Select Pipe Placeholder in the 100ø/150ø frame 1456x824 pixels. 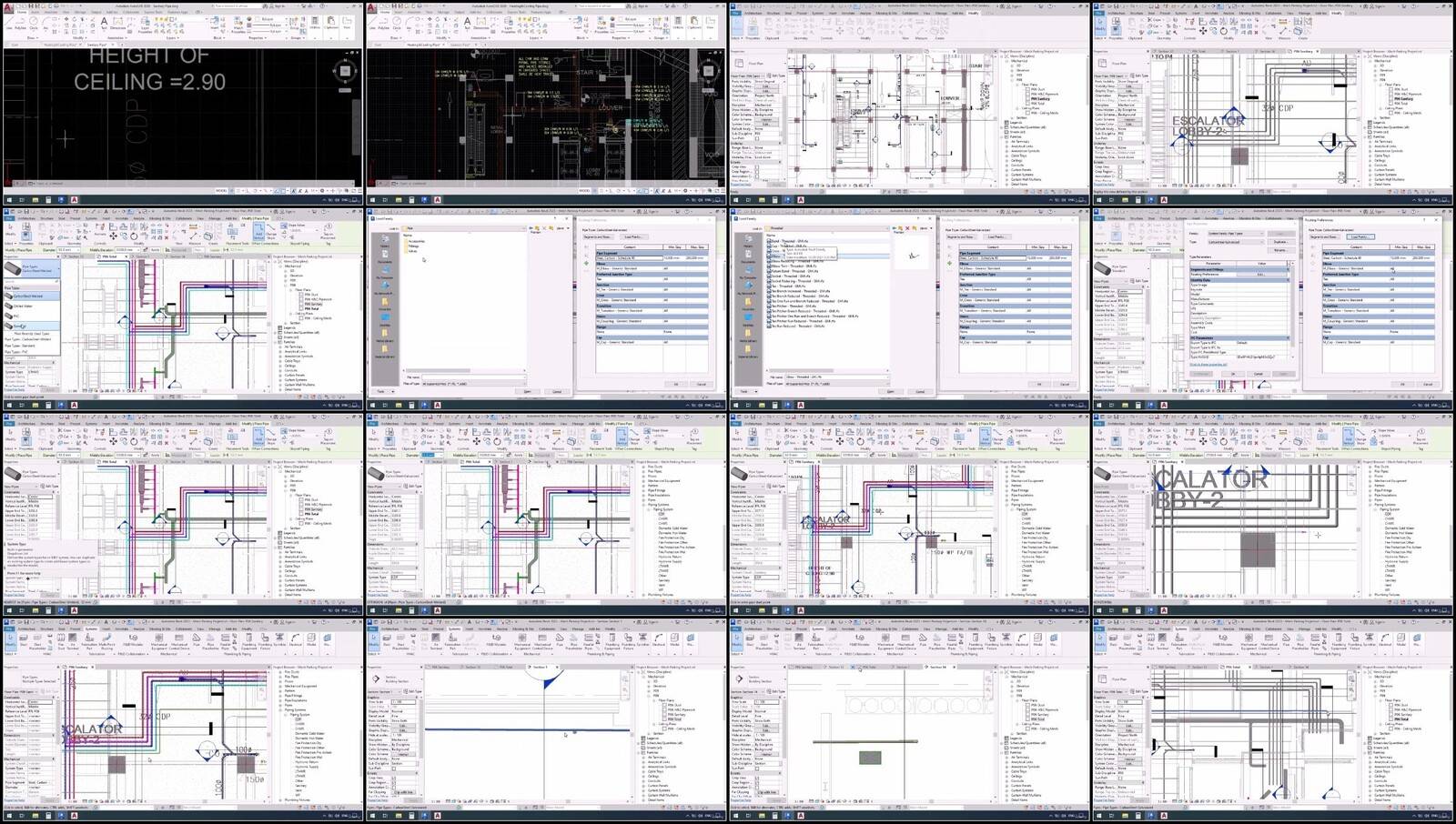(x=210, y=642)
